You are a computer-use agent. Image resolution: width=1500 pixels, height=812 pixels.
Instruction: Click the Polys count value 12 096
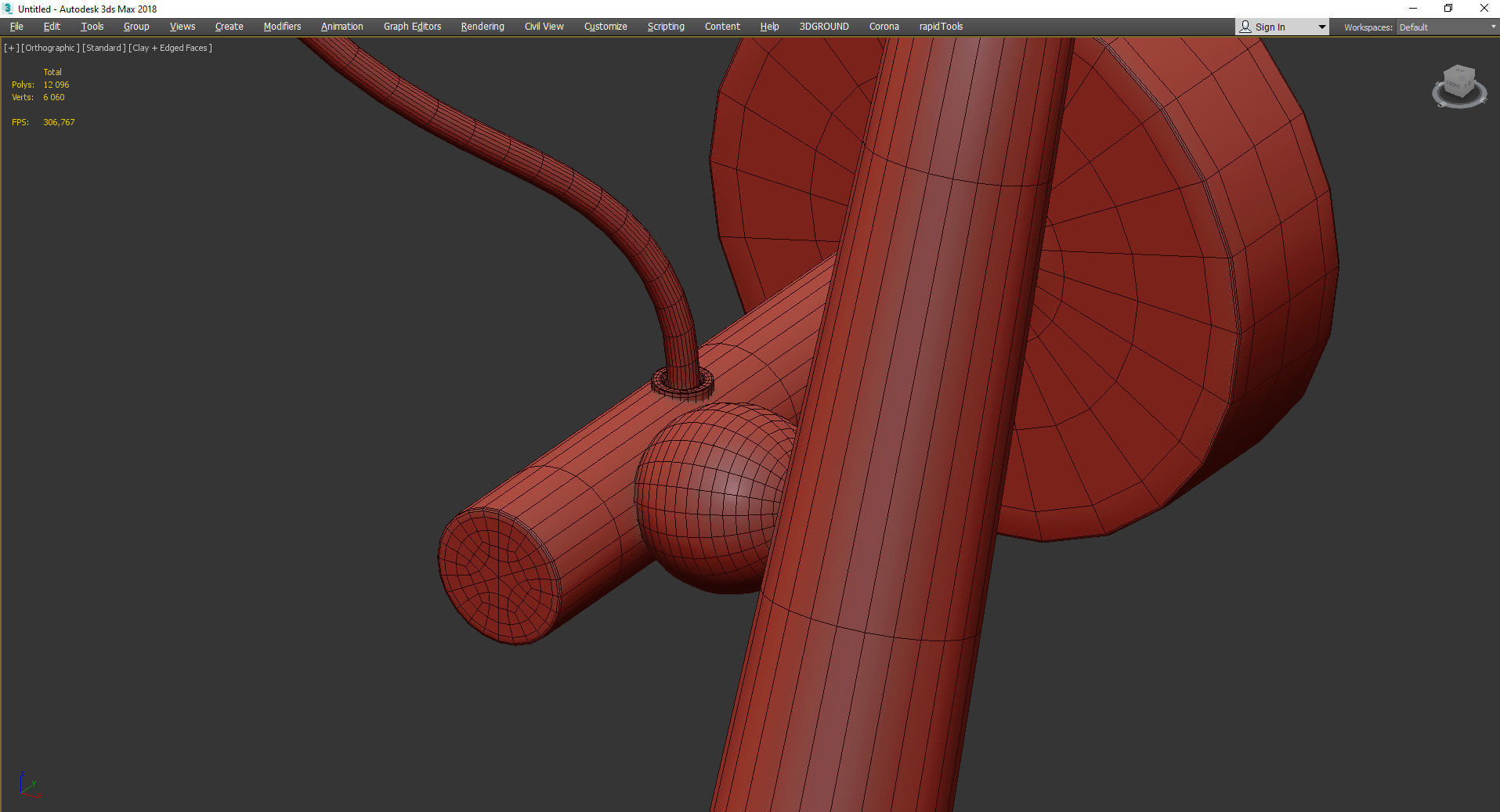coord(56,85)
